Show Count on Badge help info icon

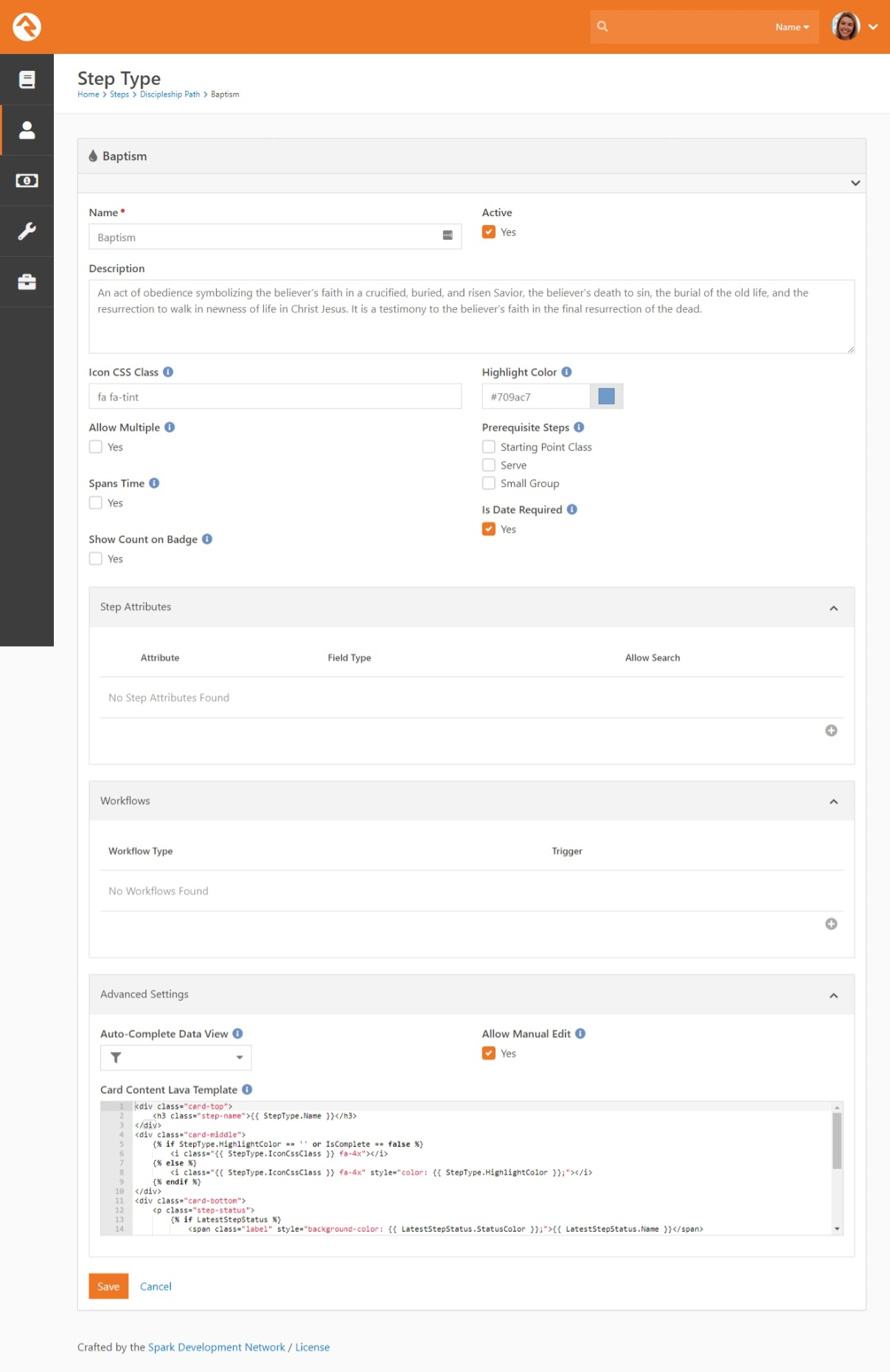(207, 538)
